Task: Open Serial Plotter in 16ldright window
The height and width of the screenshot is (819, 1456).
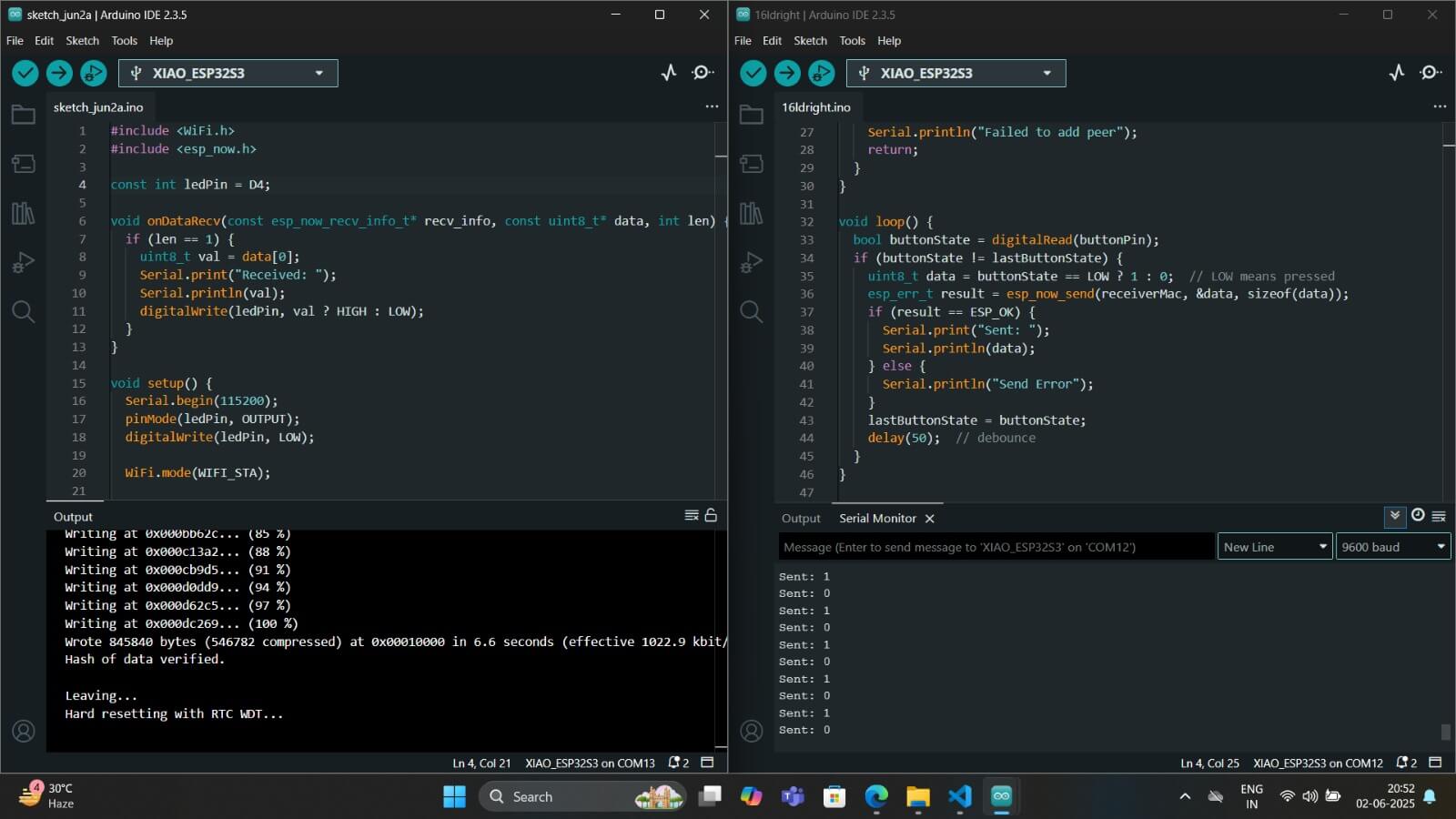Action: point(1397,73)
